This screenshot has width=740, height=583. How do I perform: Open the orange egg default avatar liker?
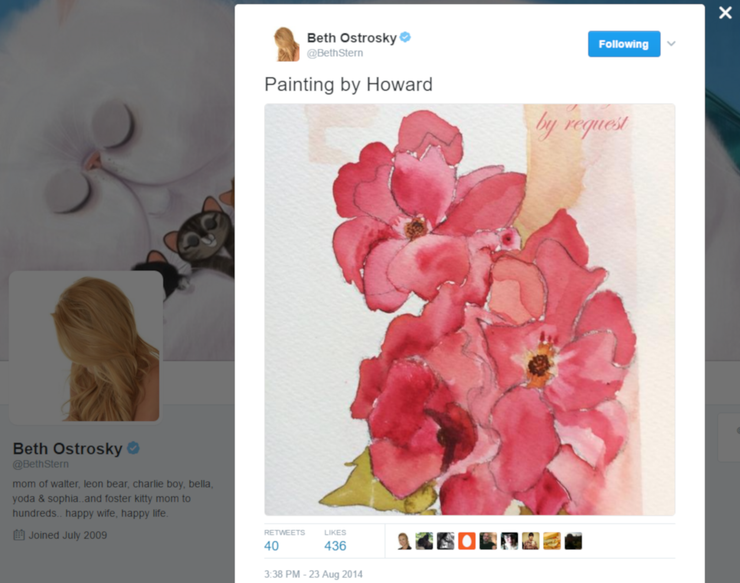coord(466,541)
